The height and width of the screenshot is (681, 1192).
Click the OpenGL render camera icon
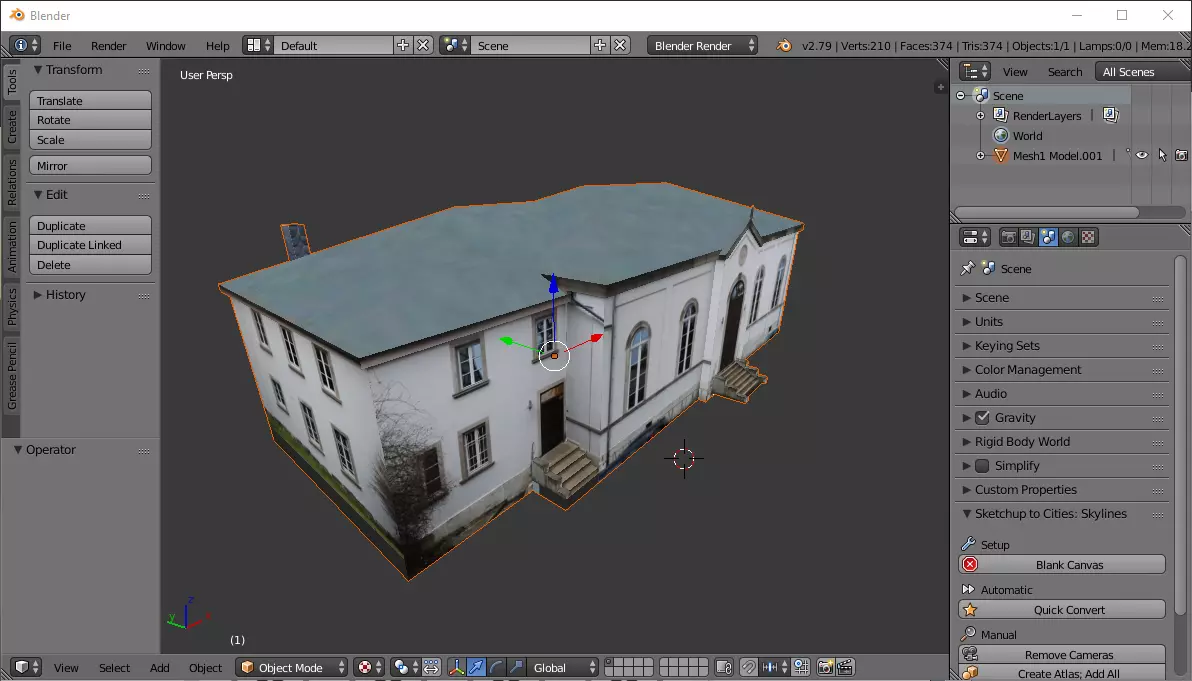coord(826,667)
